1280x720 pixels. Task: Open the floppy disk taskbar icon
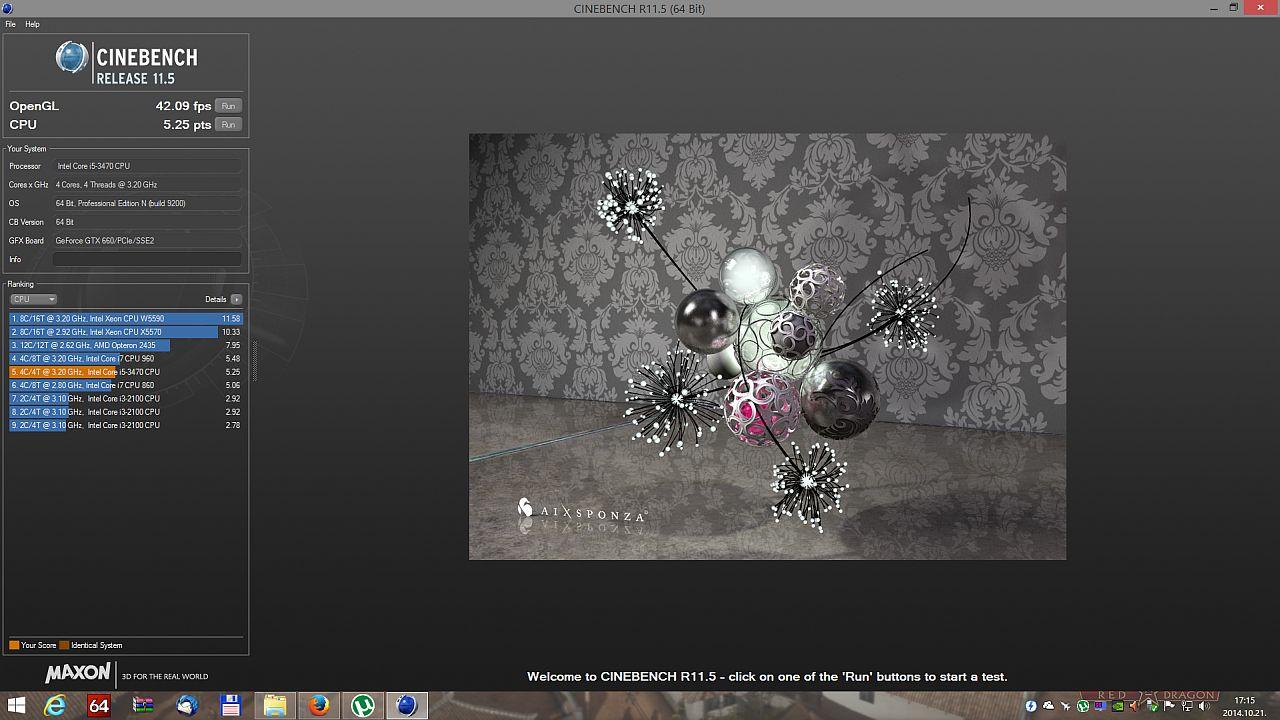(x=231, y=706)
